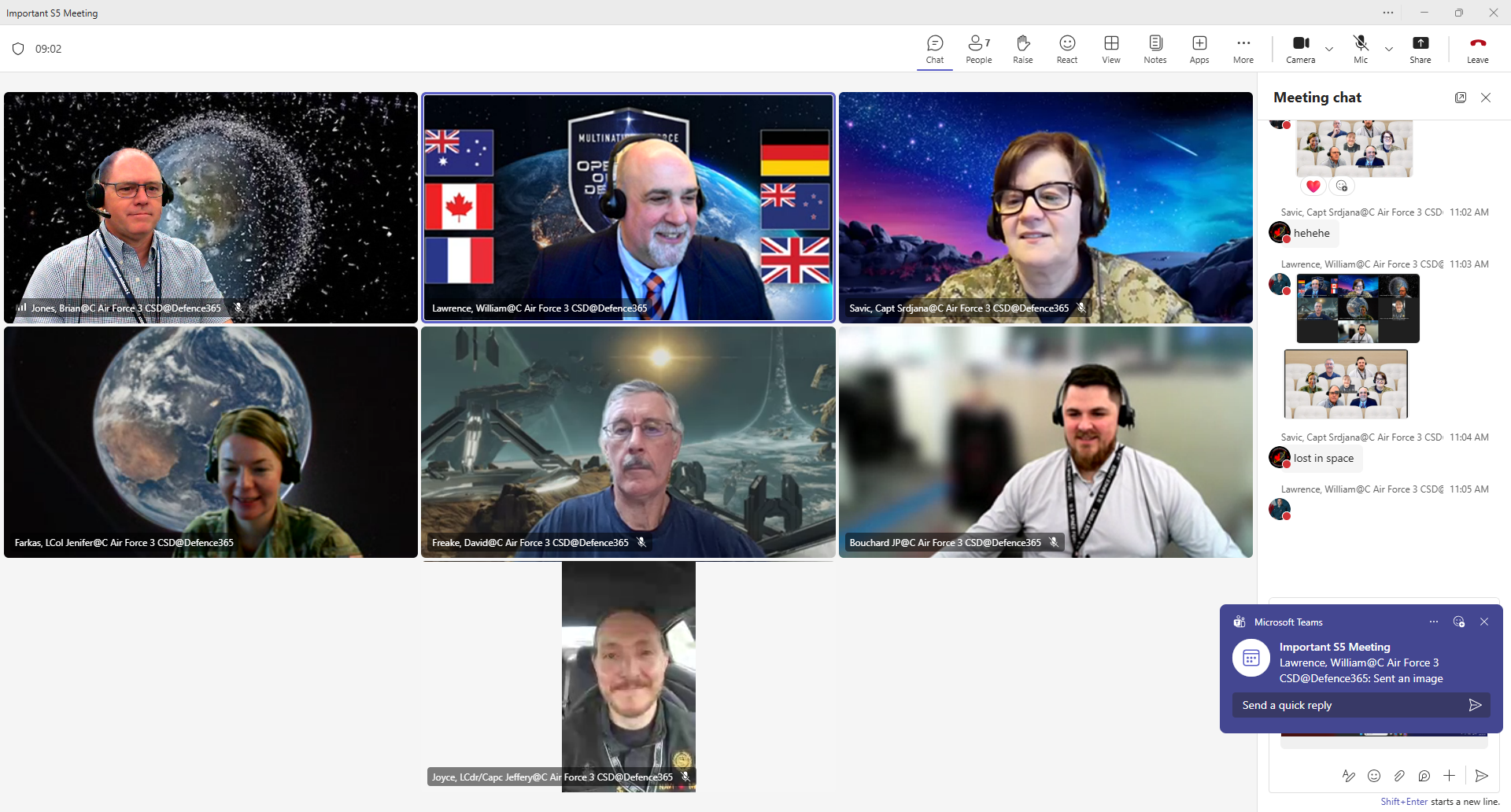Add a reaction to the chat image
The height and width of the screenshot is (812, 1511).
1342,186
